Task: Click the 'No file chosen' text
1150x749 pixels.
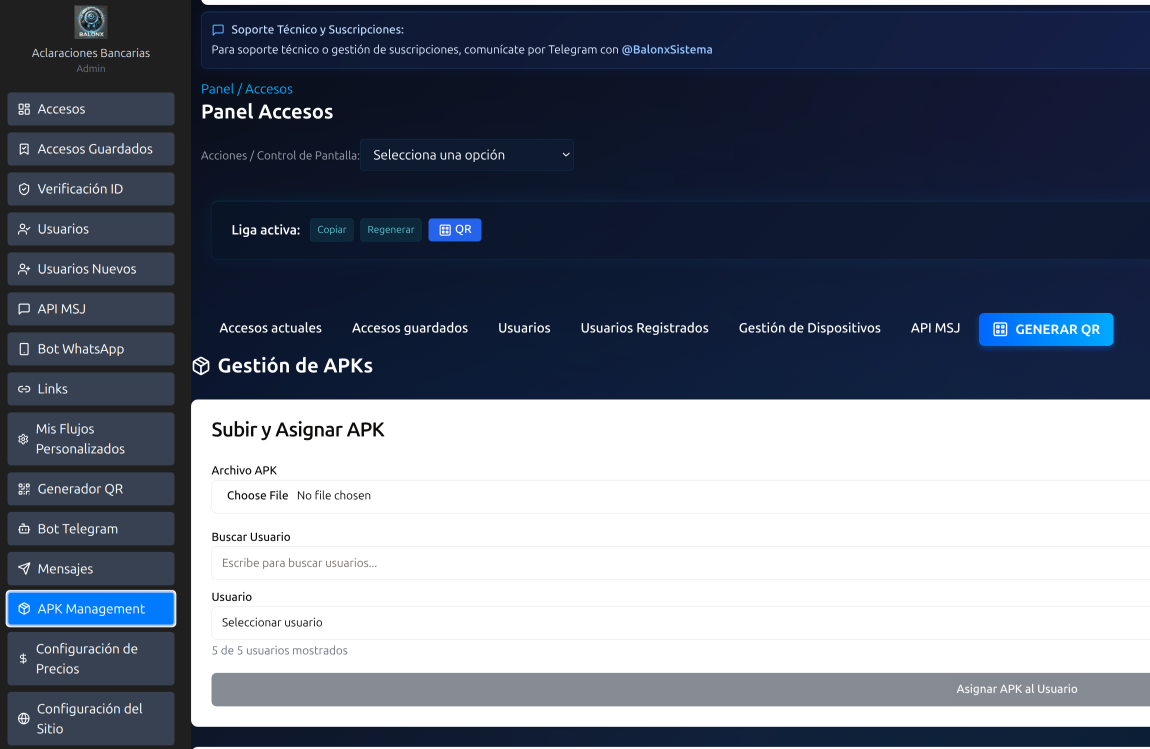Action: click(x=334, y=496)
